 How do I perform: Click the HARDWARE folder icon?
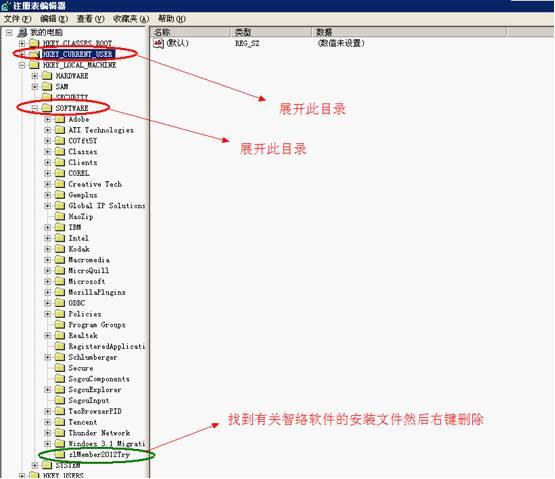(x=47, y=76)
